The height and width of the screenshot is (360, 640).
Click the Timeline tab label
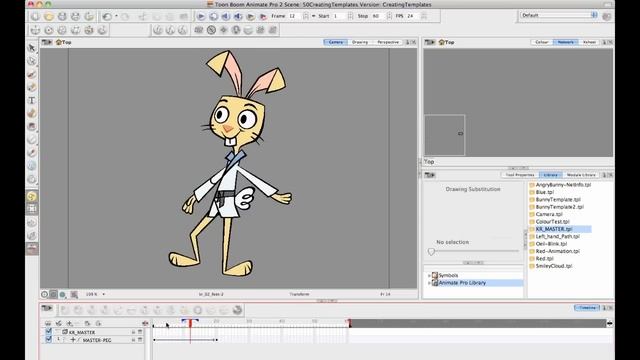[x=587, y=308]
